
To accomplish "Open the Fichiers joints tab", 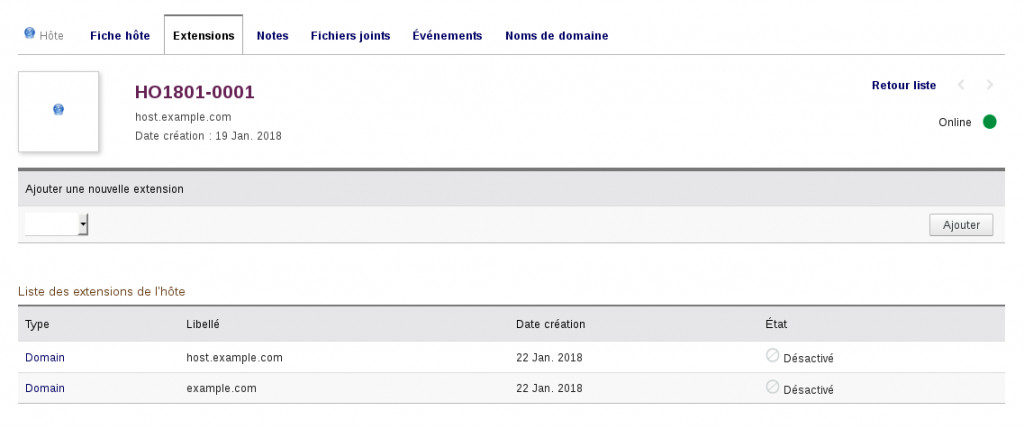I will click(x=350, y=35).
